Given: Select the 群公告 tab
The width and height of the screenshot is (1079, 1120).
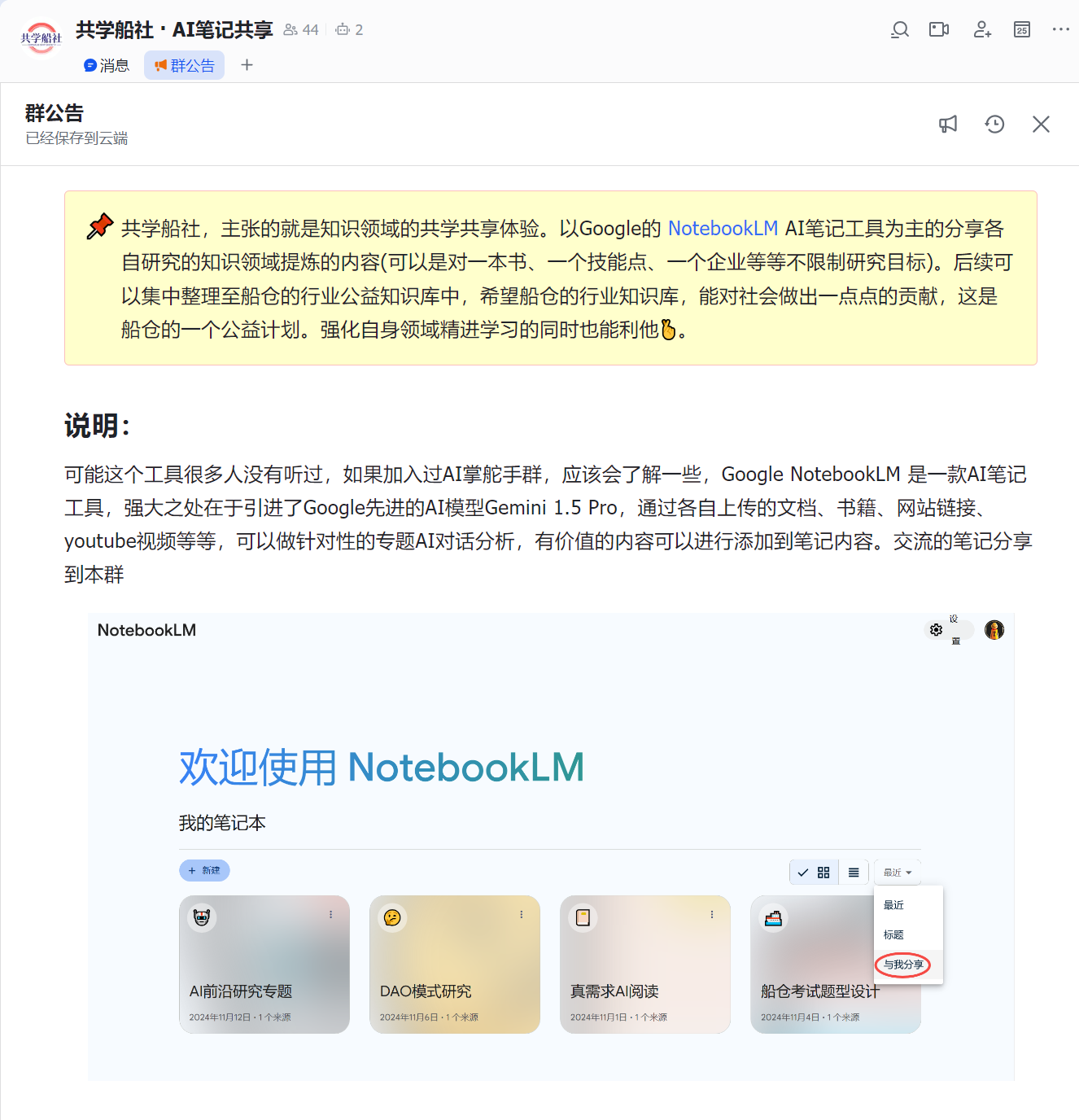Looking at the screenshot, I should click(x=185, y=65).
